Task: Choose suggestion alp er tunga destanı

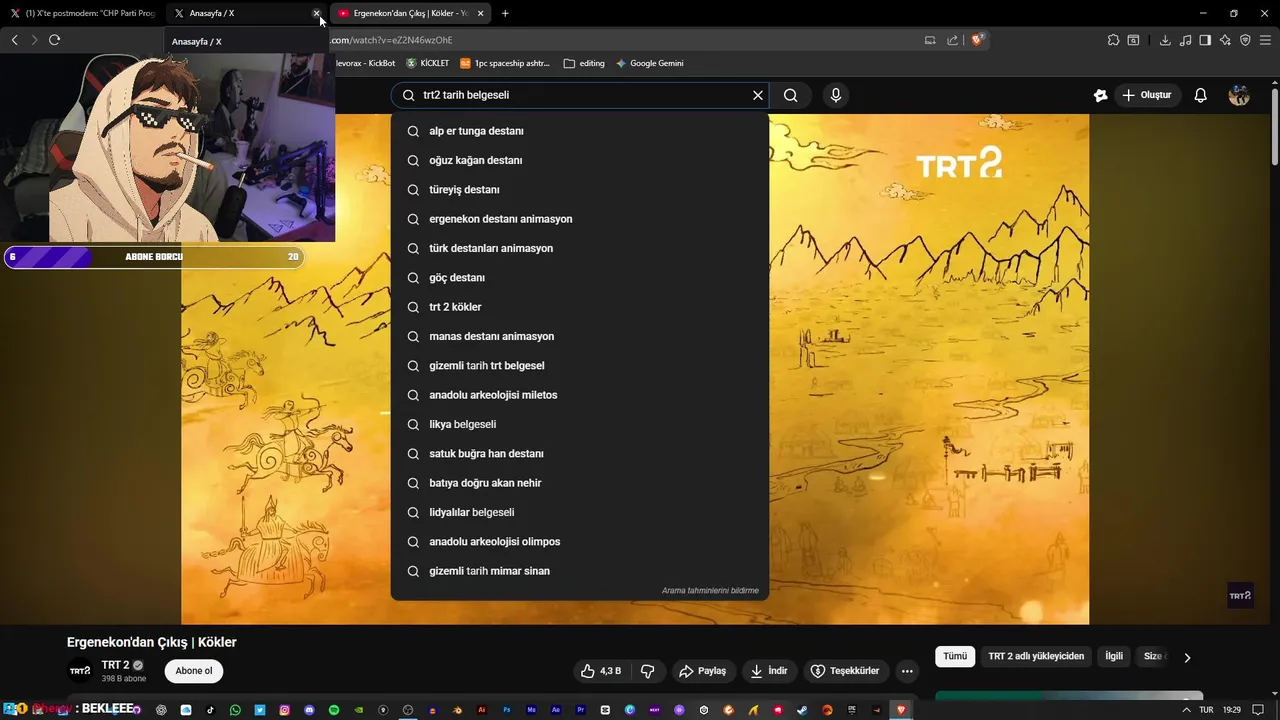Action: (580, 131)
